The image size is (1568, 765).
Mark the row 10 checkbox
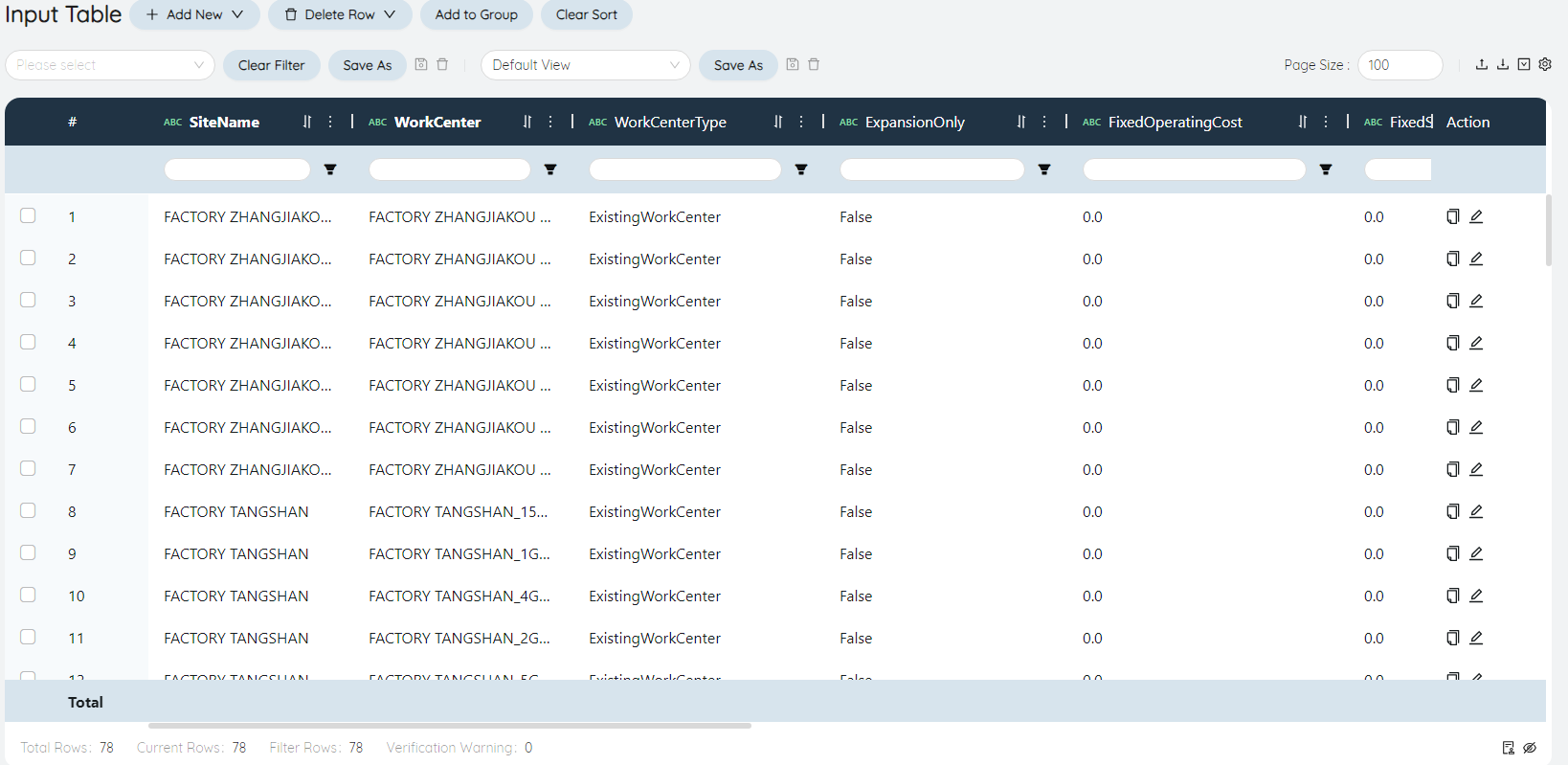click(28, 595)
